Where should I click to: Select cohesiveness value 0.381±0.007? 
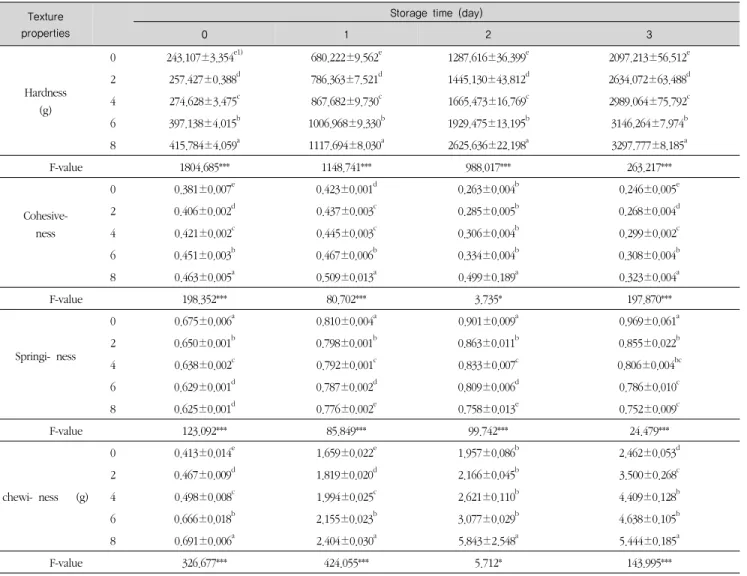[204, 189]
